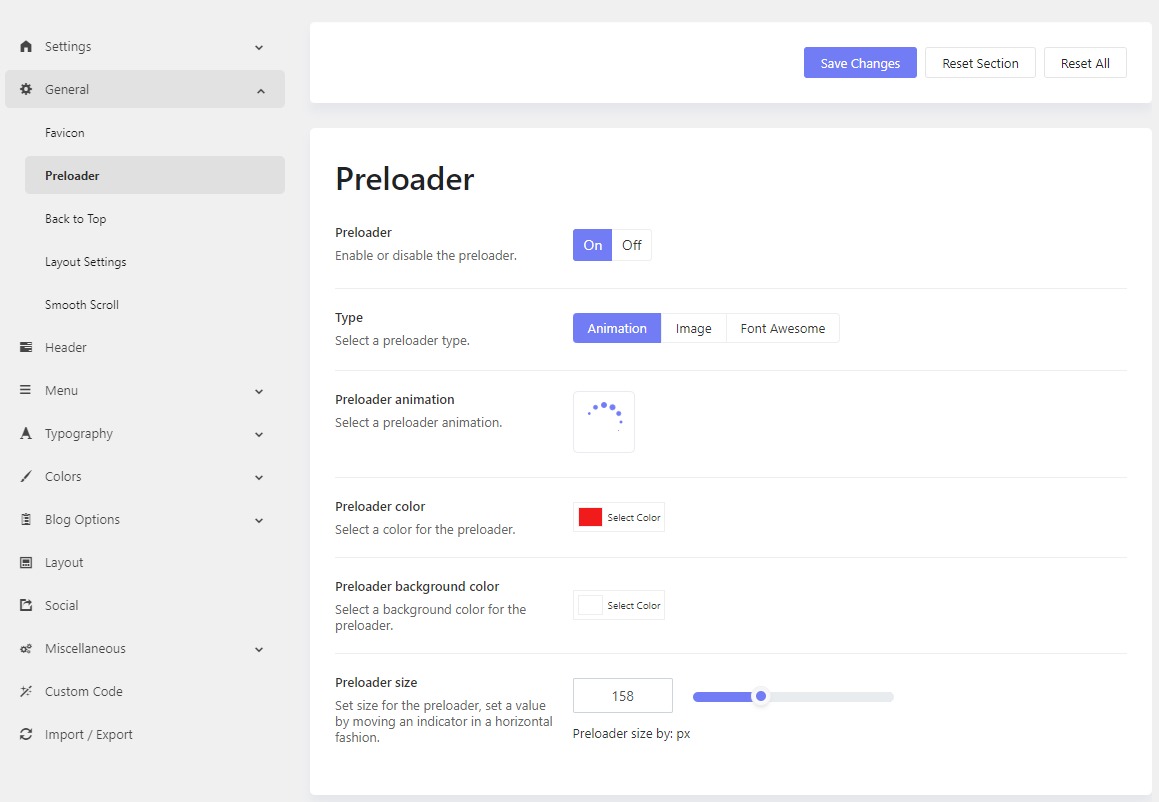Open the Back to Top settings
The width and height of the screenshot is (1159, 802).
(75, 219)
